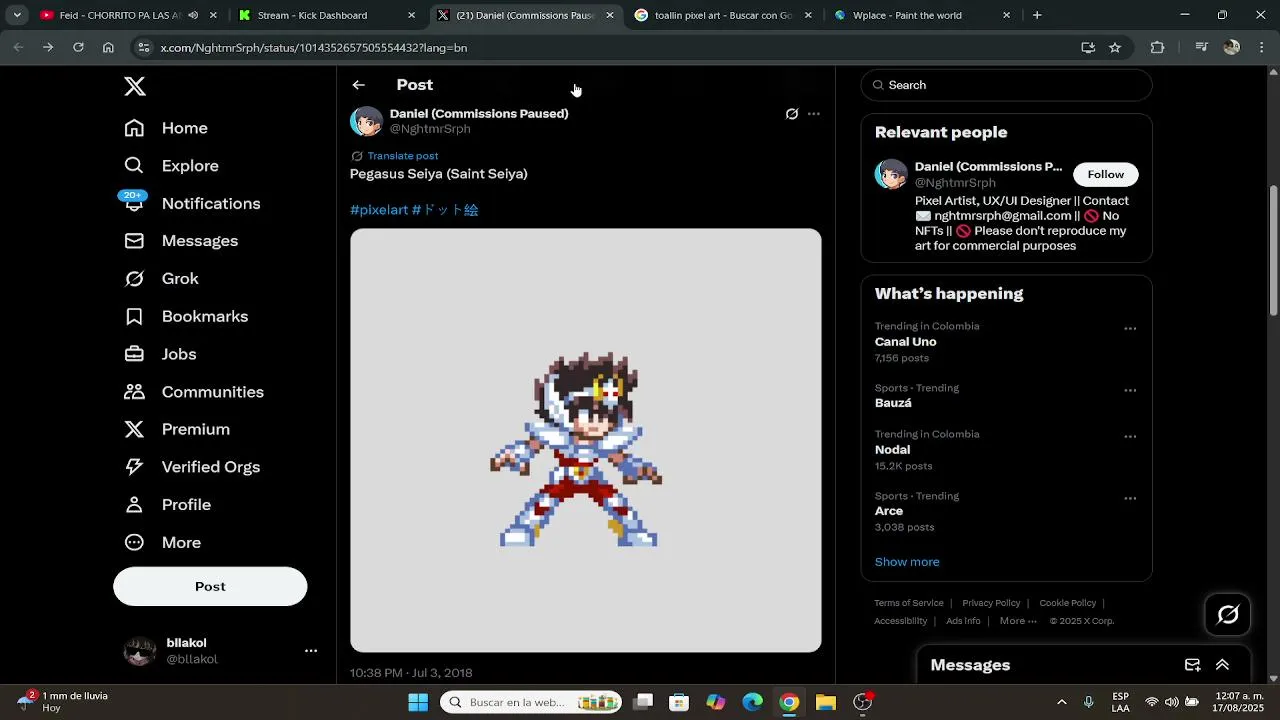This screenshot has width=1280, height=720.
Task: Open options for Arce trend
Action: tap(1130, 499)
